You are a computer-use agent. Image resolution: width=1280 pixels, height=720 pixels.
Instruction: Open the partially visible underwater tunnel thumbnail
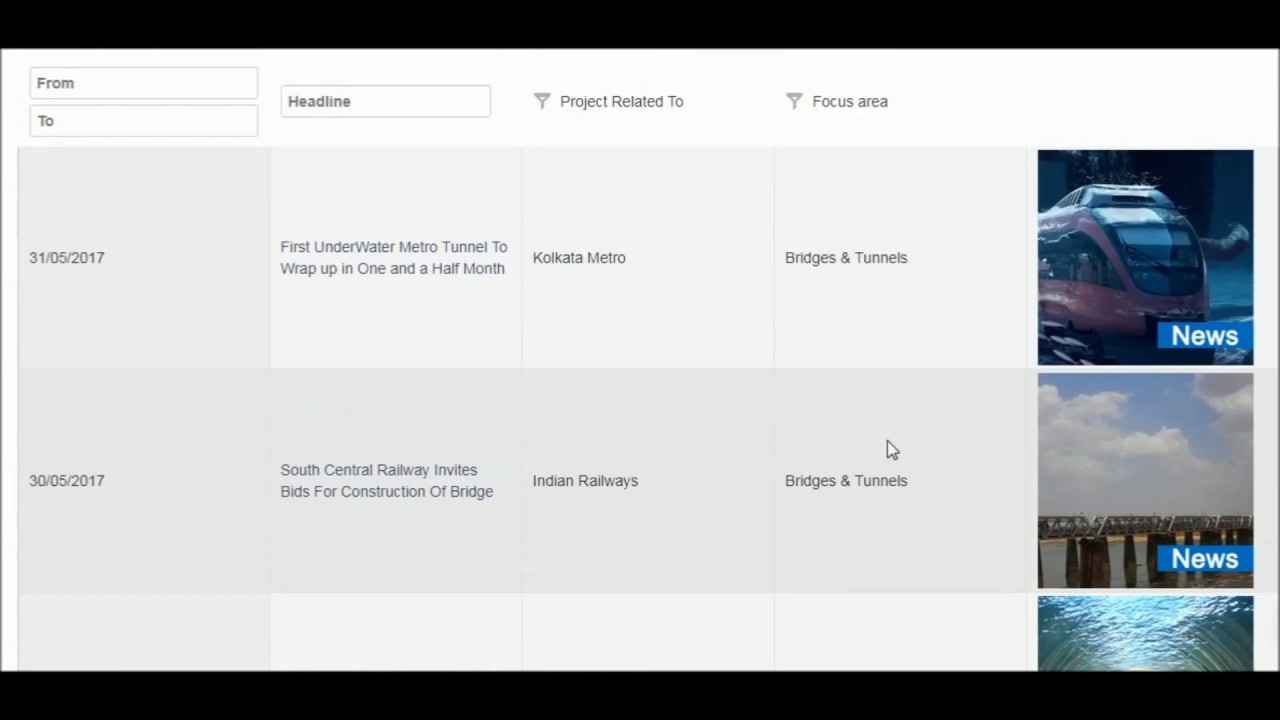coord(1145,633)
